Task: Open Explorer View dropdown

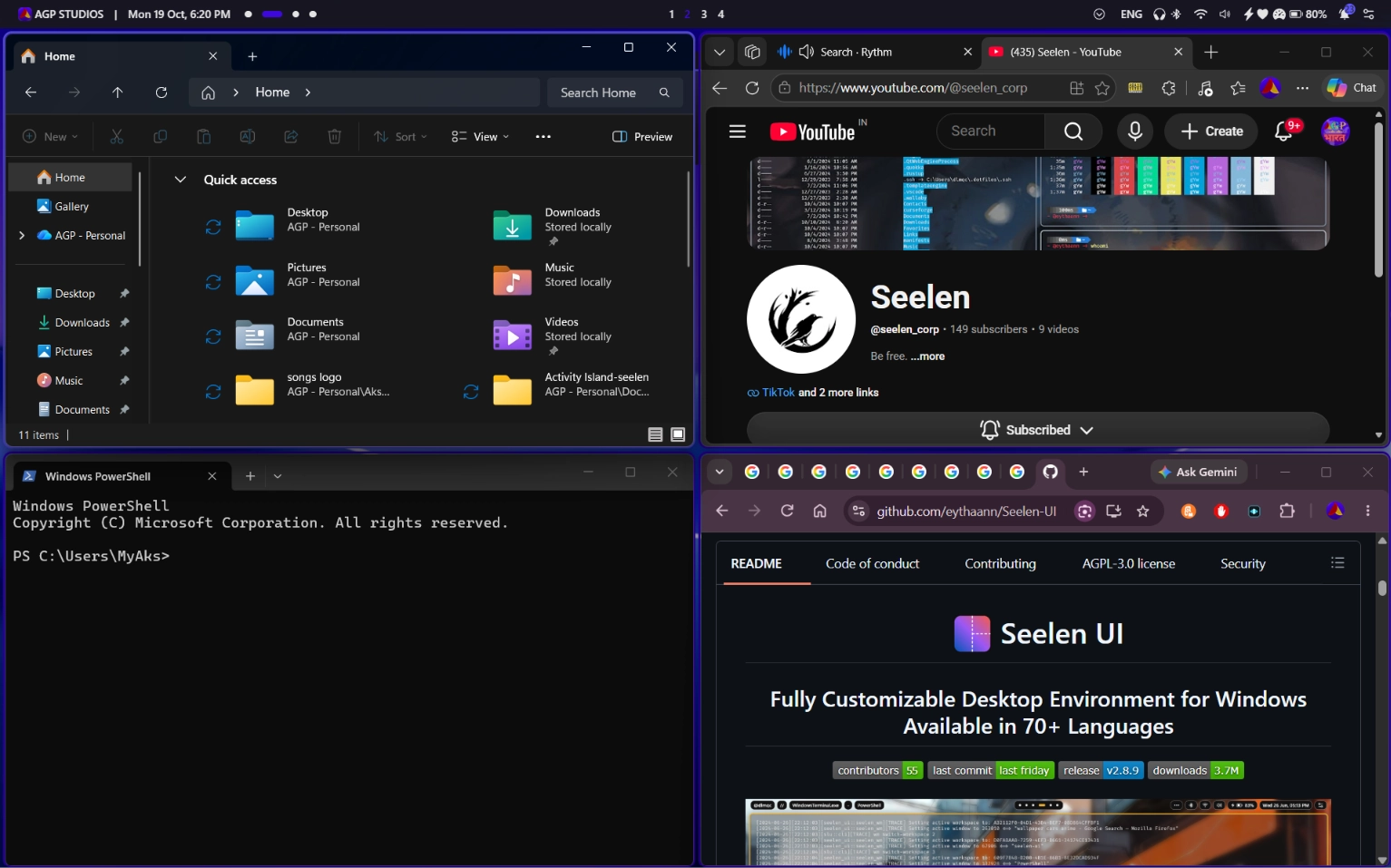Action: 480,137
